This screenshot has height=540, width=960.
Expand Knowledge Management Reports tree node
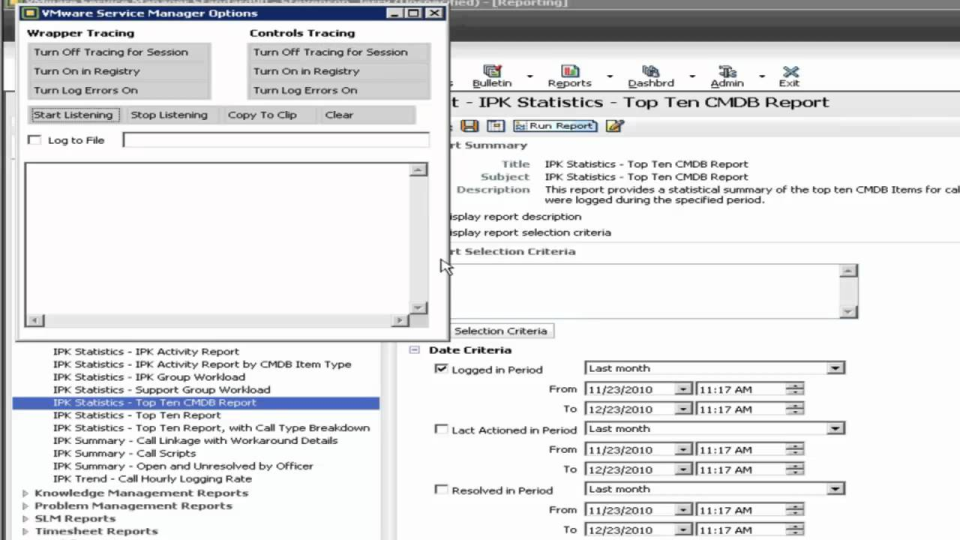pos(25,493)
